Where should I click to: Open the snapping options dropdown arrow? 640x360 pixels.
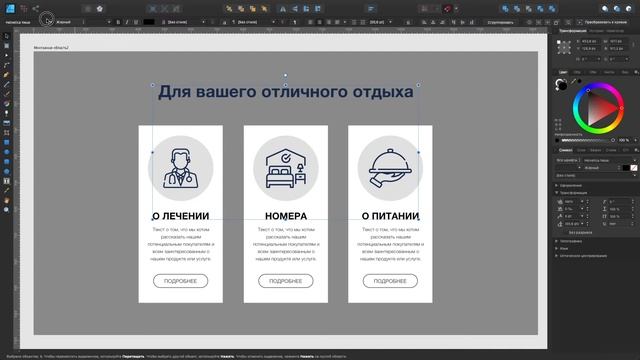point(456,9)
